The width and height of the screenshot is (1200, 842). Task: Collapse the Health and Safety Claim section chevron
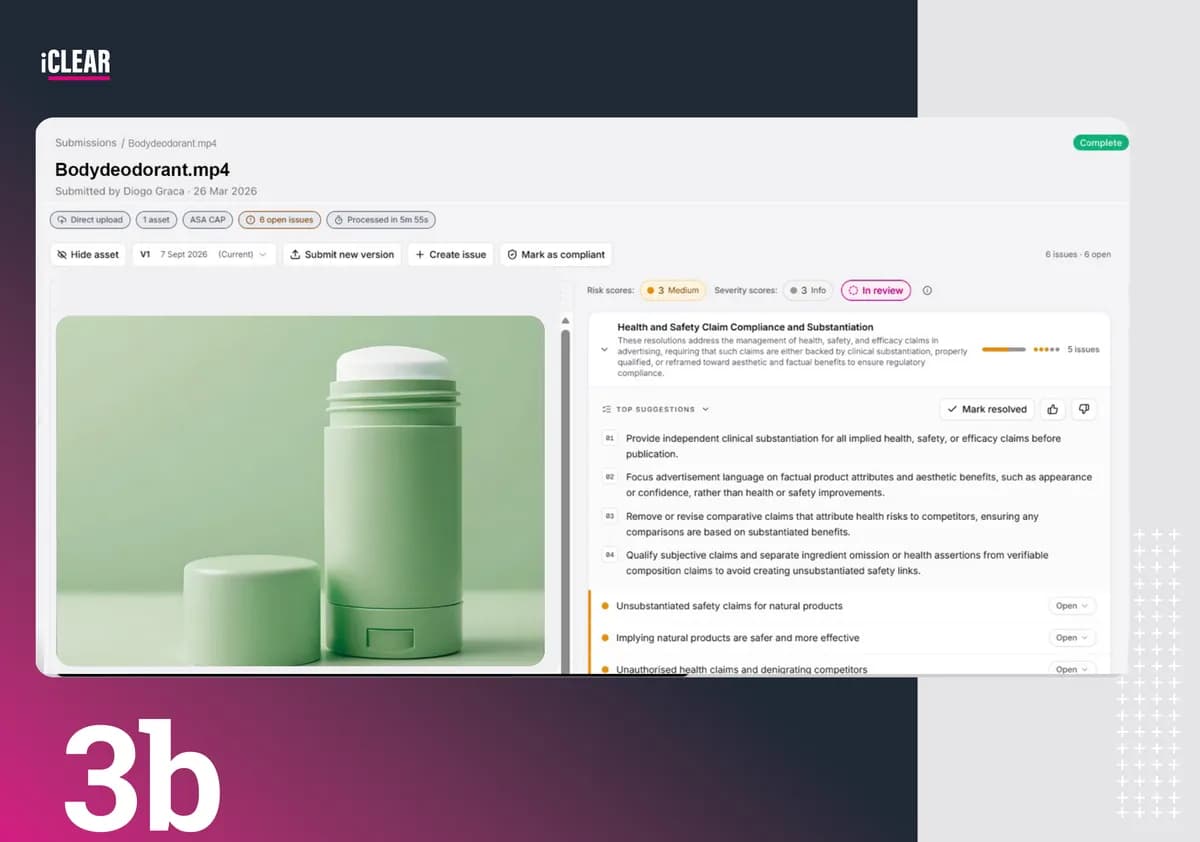[604, 350]
